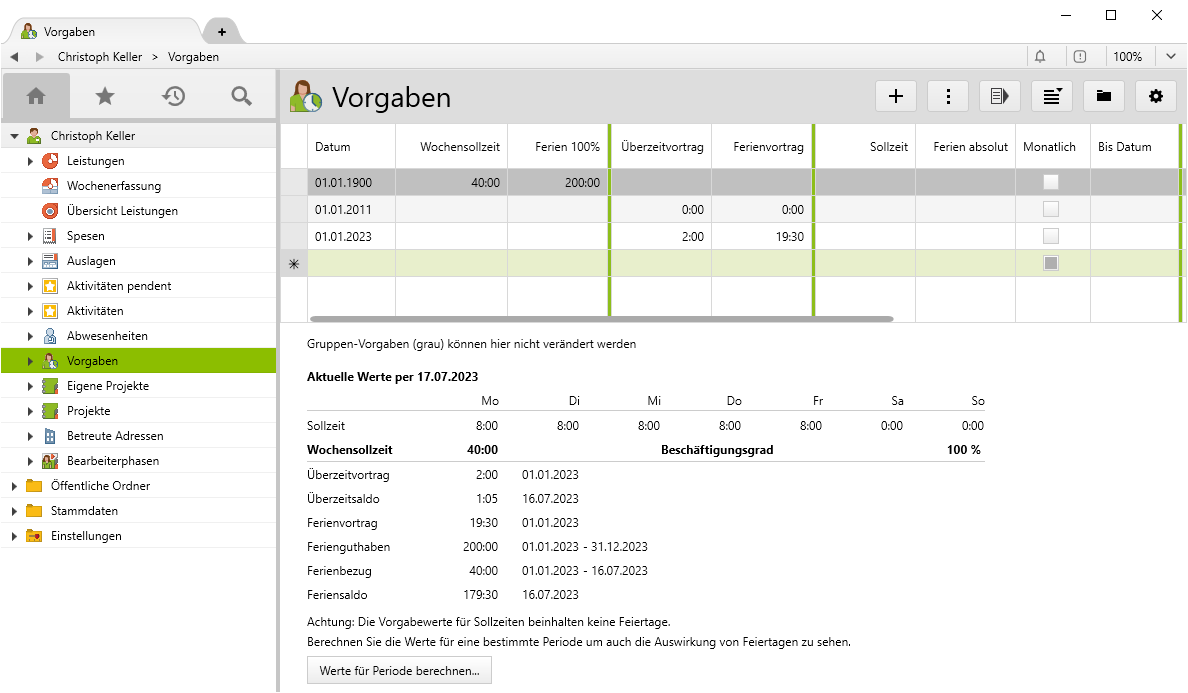Check Monatlich box in the new row
Image resolution: width=1188 pixels, height=693 pixels.
tap(1051, 263)
